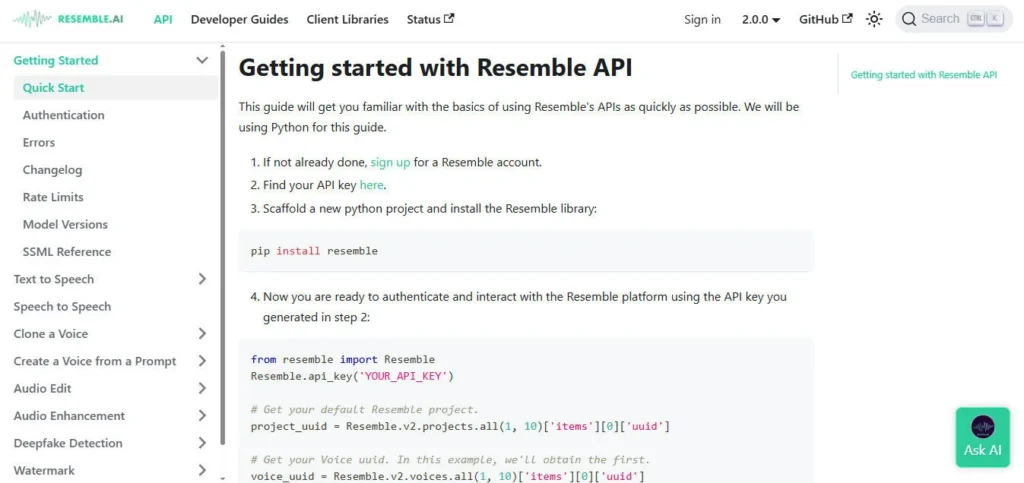Open the Rate Limits page
Screen dimensions: 1024x483
point(53,197)
